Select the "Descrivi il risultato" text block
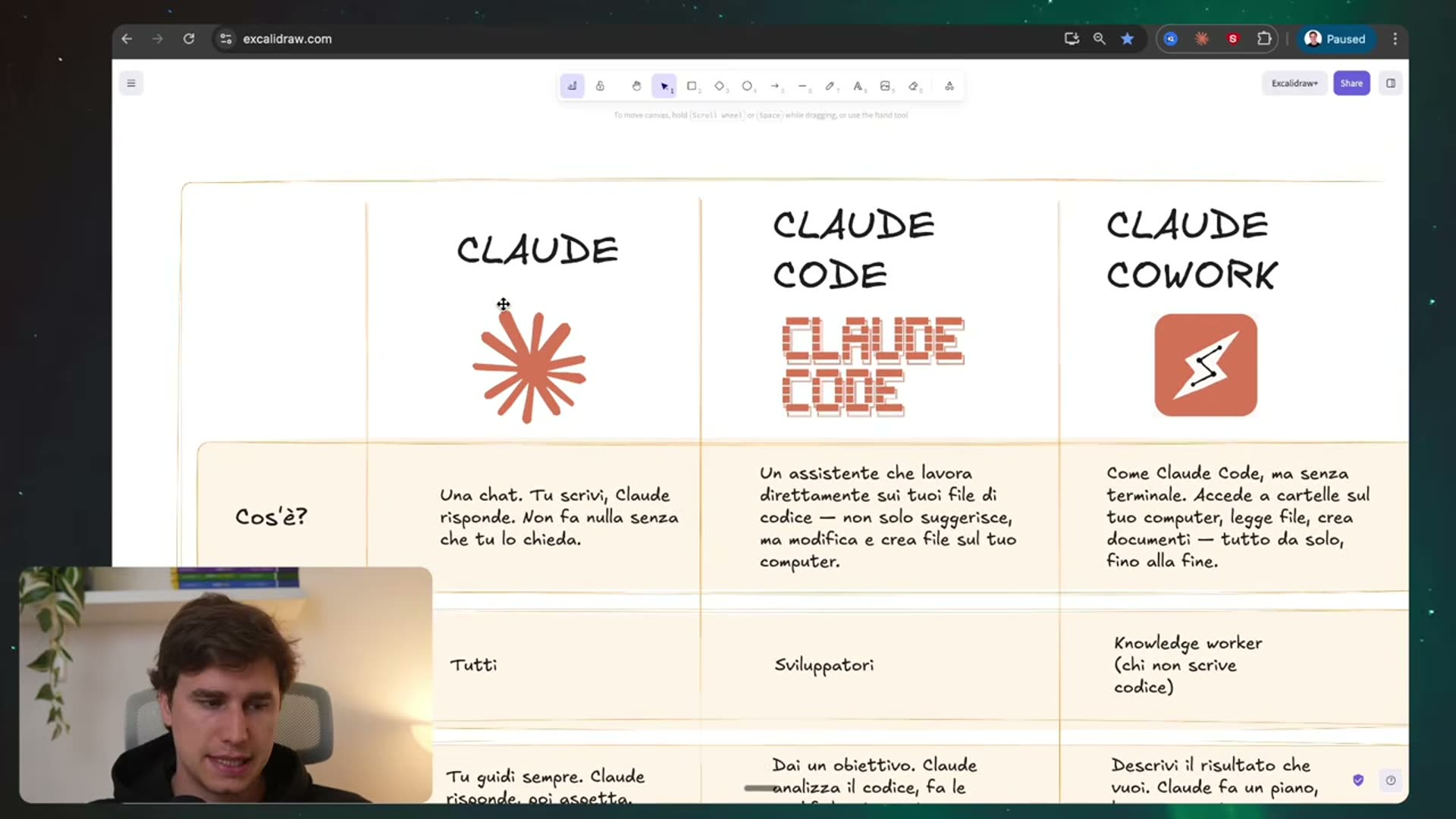The width and height of the screenshot is (1456, 819). 1215,780
